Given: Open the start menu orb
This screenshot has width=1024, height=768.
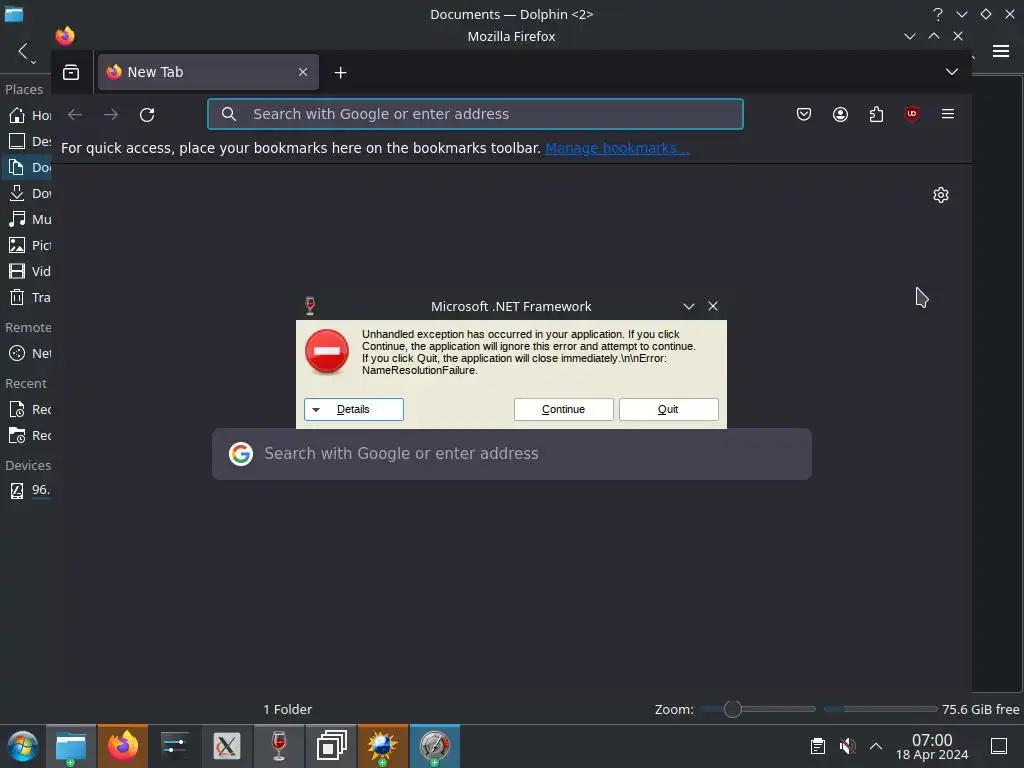Looking at the screenshot, I should 23,746.
